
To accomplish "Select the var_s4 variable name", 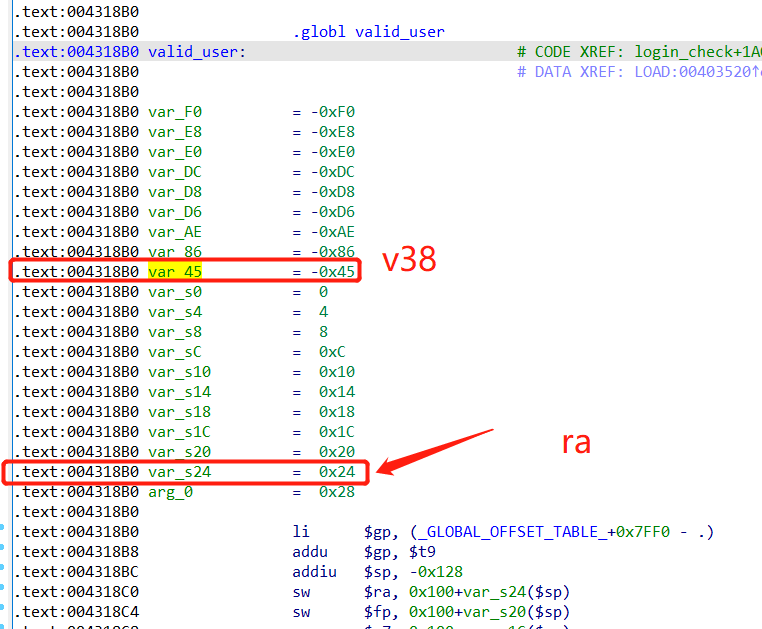I will [175, 312].
